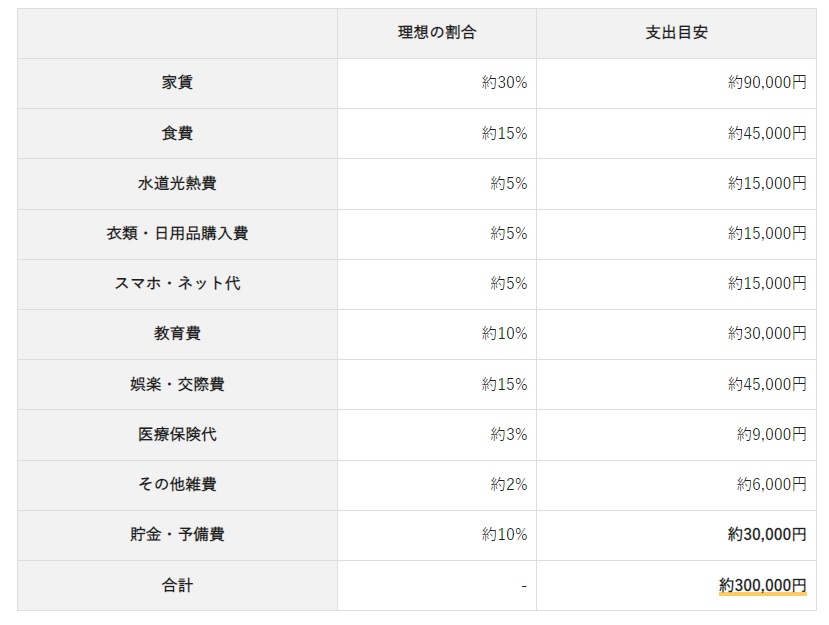Click the underlined 約300,000円 total amount

tap(762, 585)
